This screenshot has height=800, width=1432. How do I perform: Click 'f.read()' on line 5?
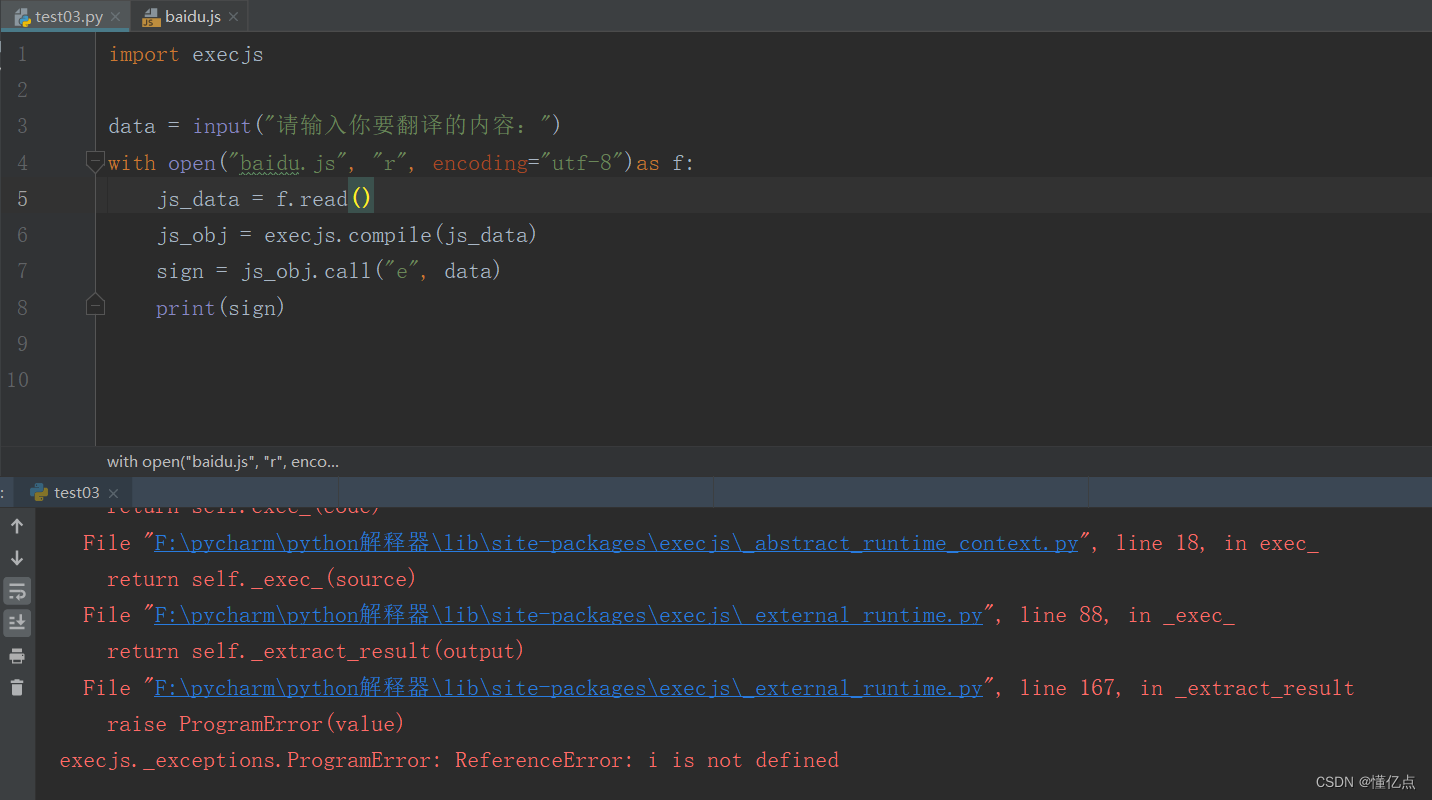click(324, 199)
